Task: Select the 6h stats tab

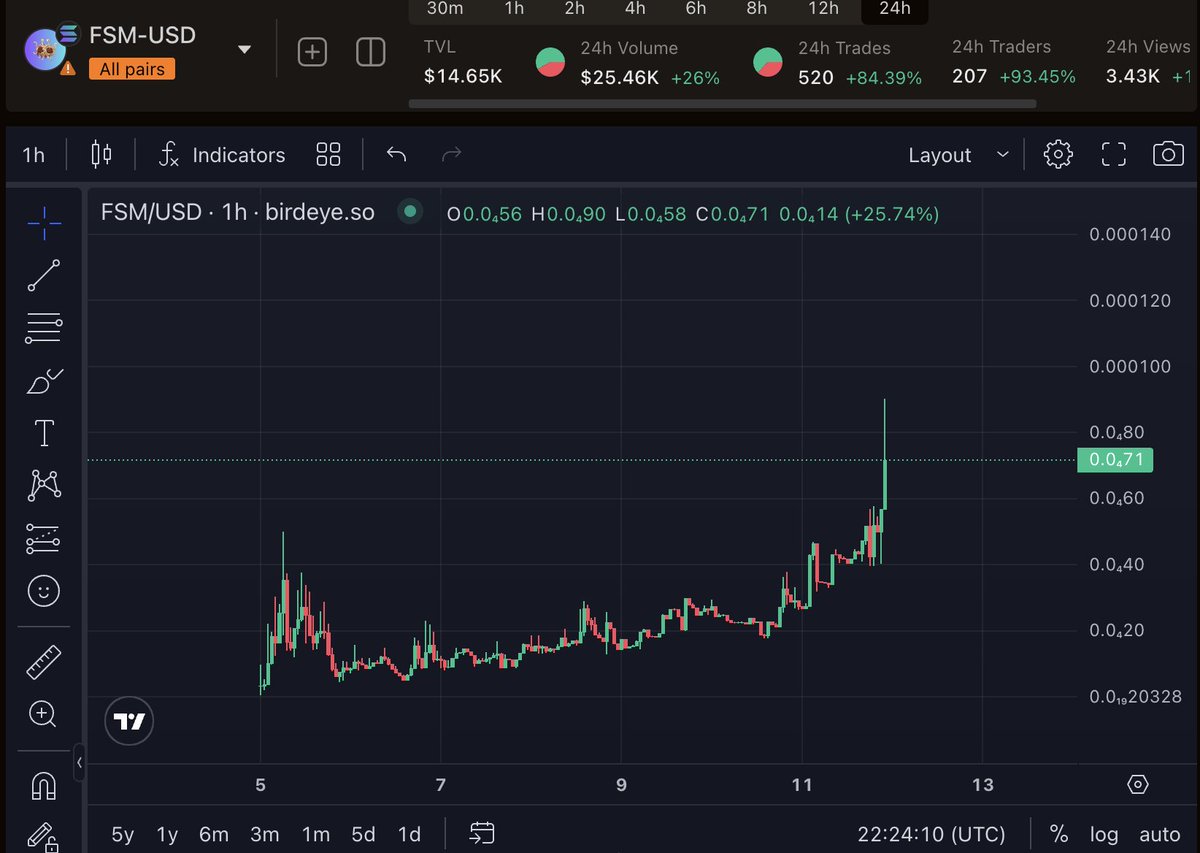Action: (696, 9)
